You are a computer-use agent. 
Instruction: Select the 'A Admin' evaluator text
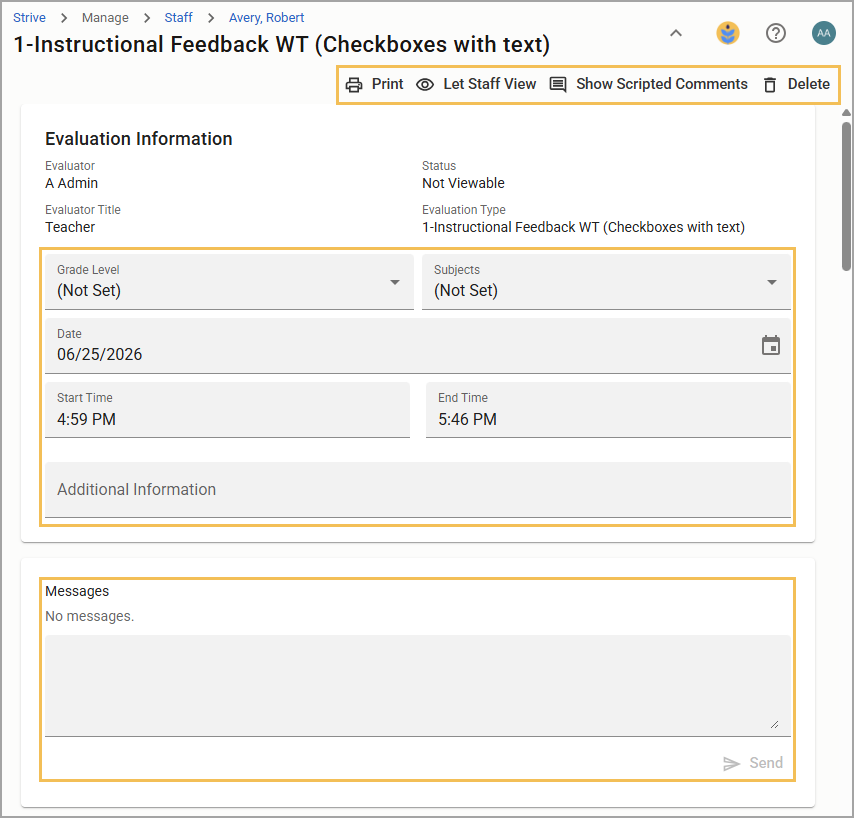click(x=71, y=183)
